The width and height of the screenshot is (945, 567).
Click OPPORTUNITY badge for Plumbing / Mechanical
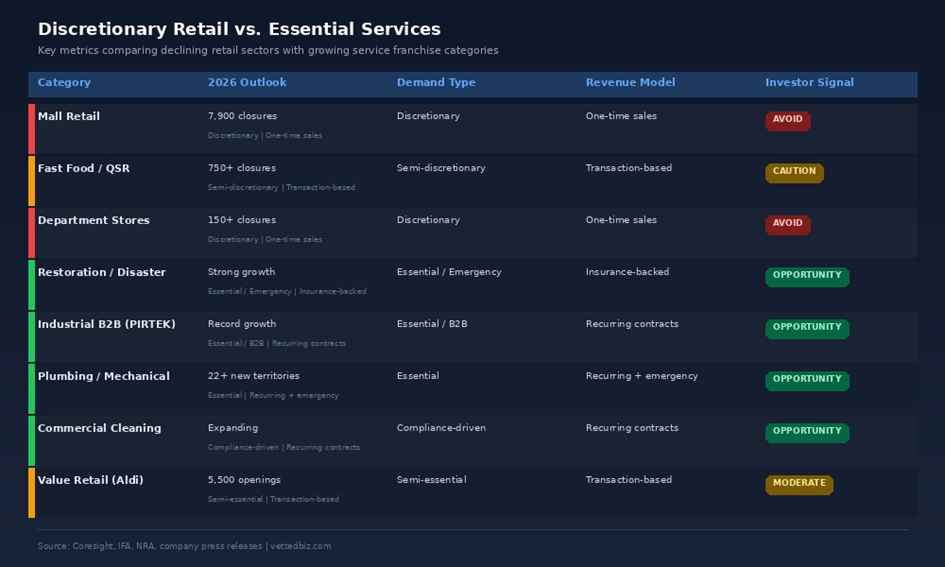coord(807,380)
